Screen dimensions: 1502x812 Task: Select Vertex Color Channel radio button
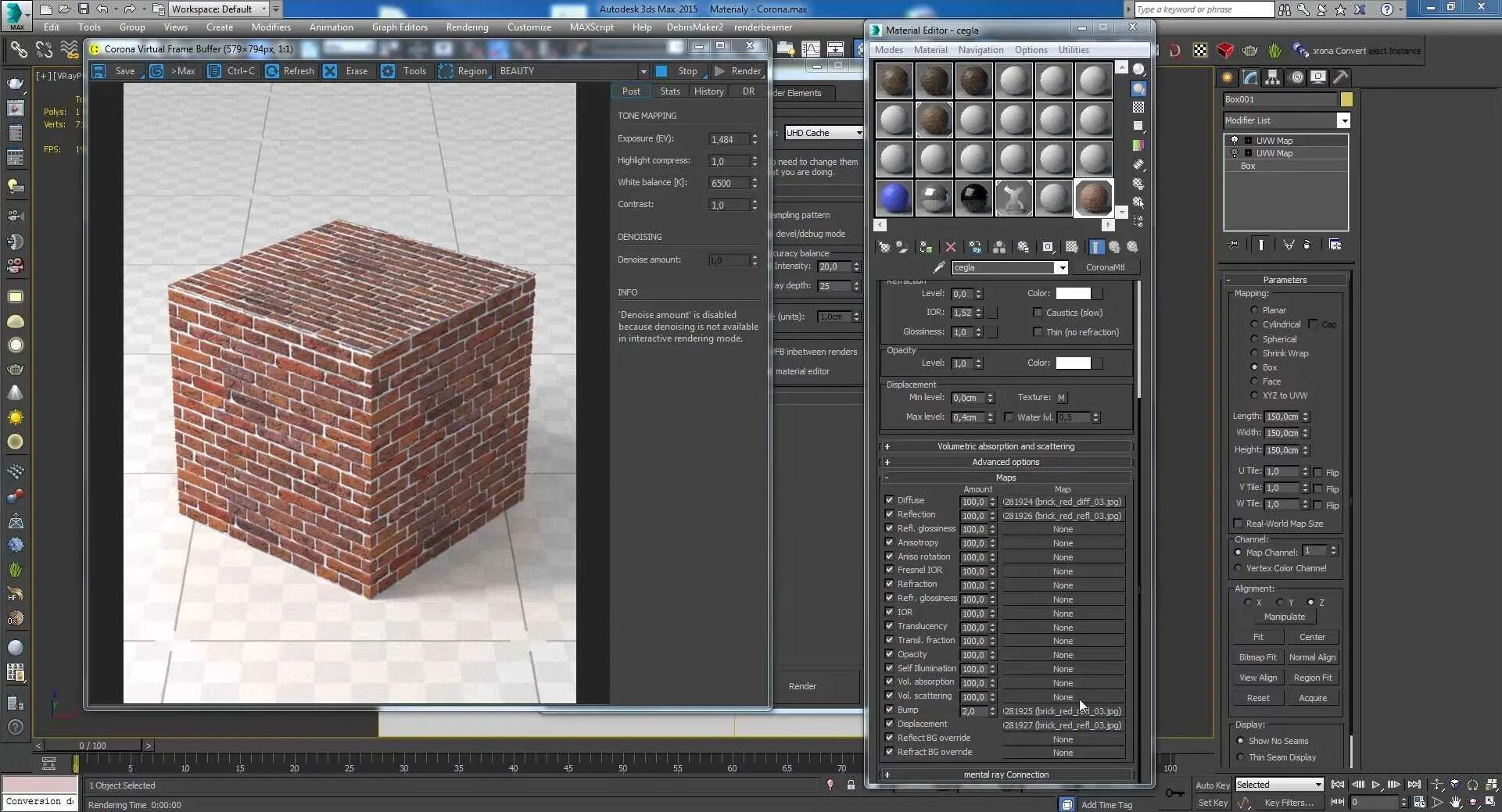point(1238,568)
